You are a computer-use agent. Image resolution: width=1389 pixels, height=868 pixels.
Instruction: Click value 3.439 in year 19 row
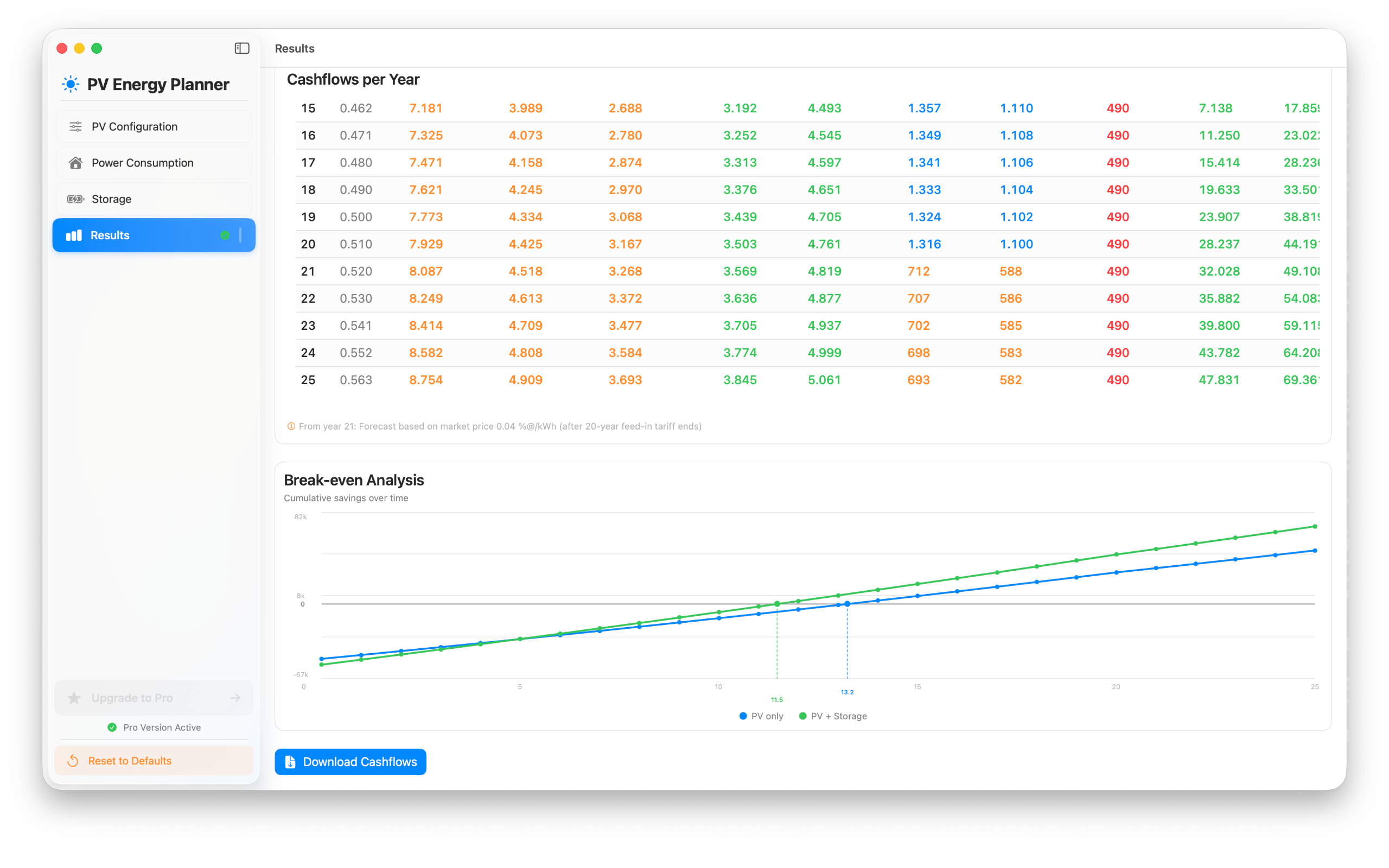[x=740, y=217]
